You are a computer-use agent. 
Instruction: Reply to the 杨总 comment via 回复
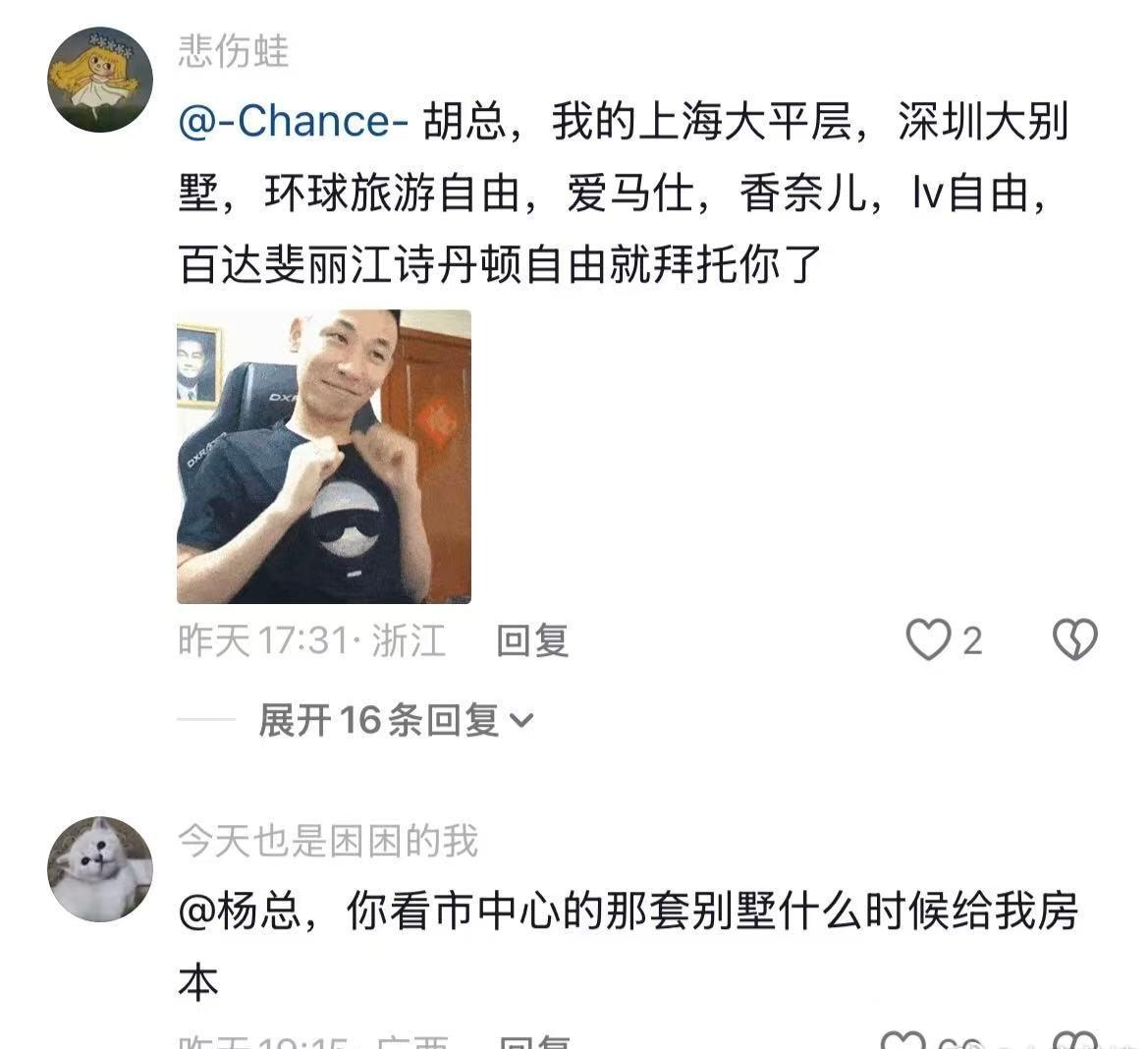pyautogui.click(x=533, y=1042)
